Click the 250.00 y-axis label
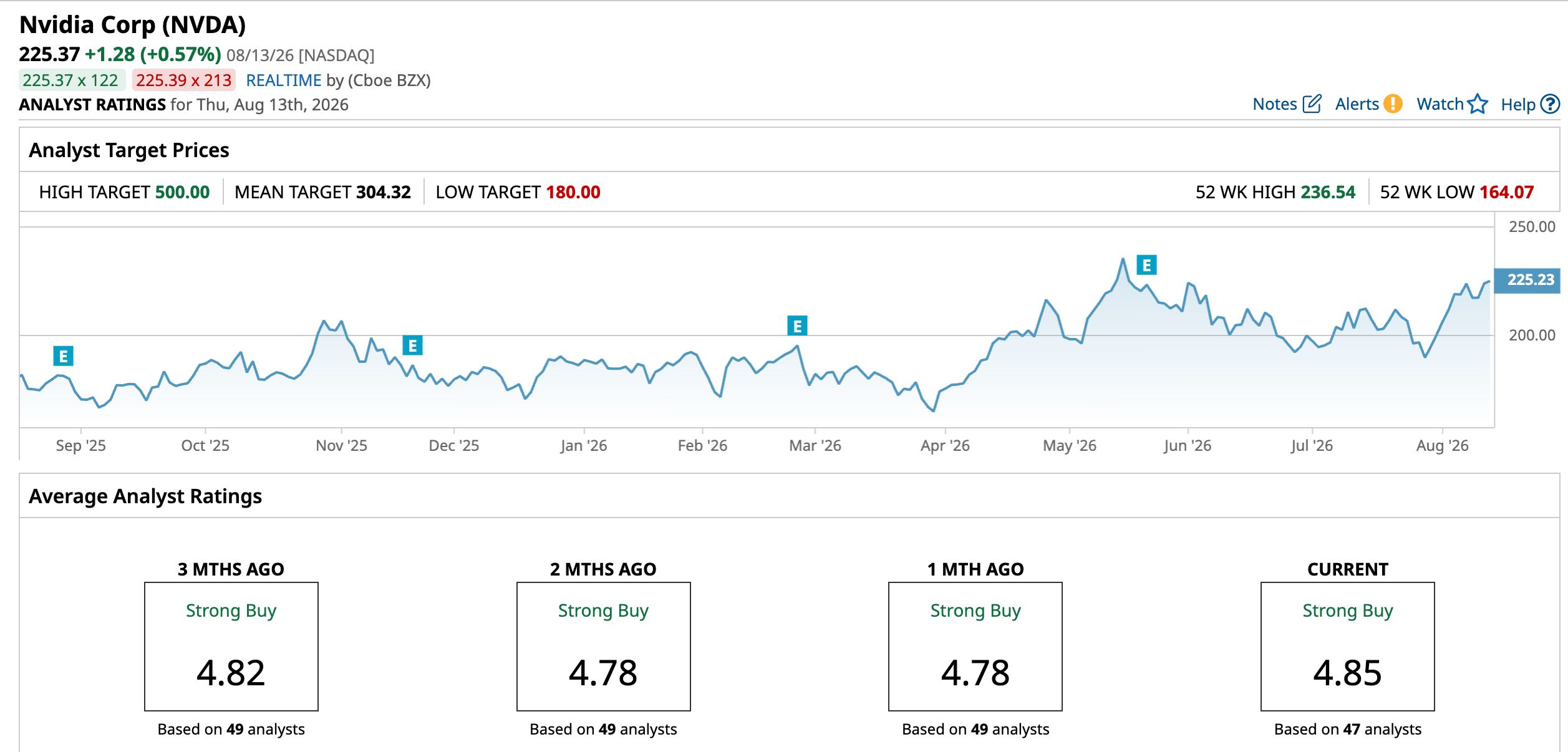Image resolution: width=1568 pixels, height=752 pixels. click(x=1532, y=227)
